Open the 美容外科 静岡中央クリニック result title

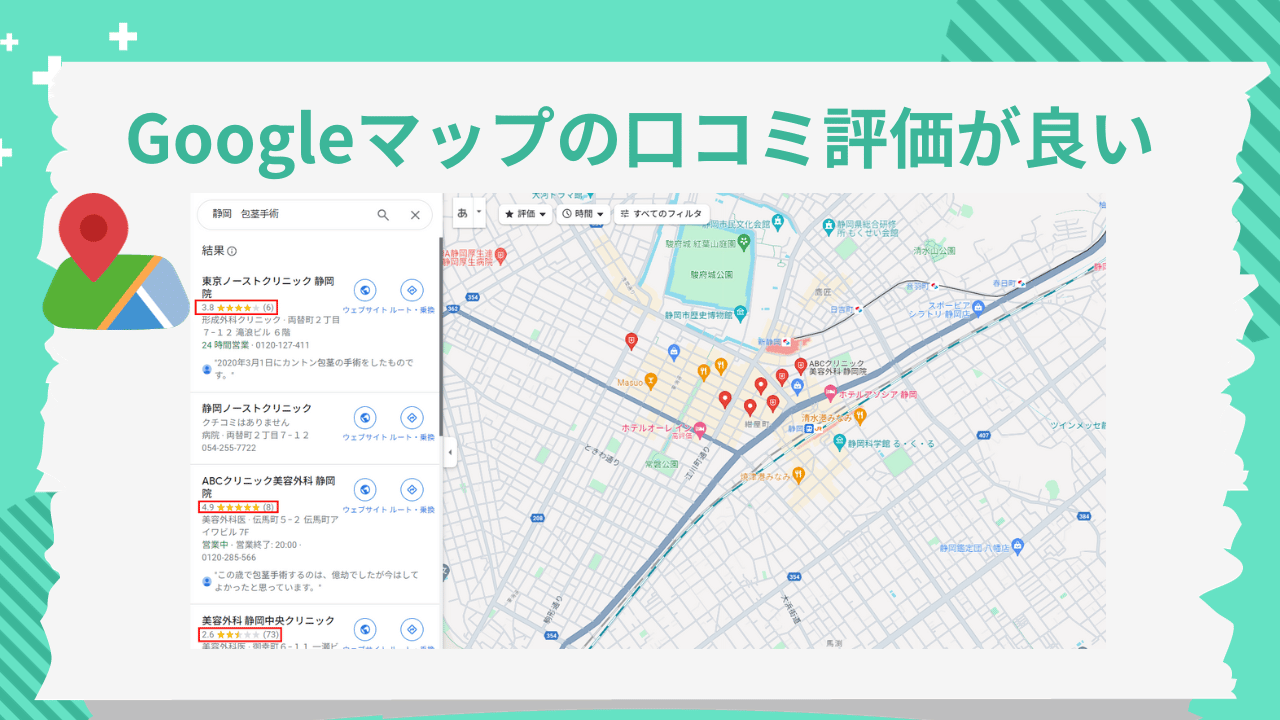tap(268, 620)
